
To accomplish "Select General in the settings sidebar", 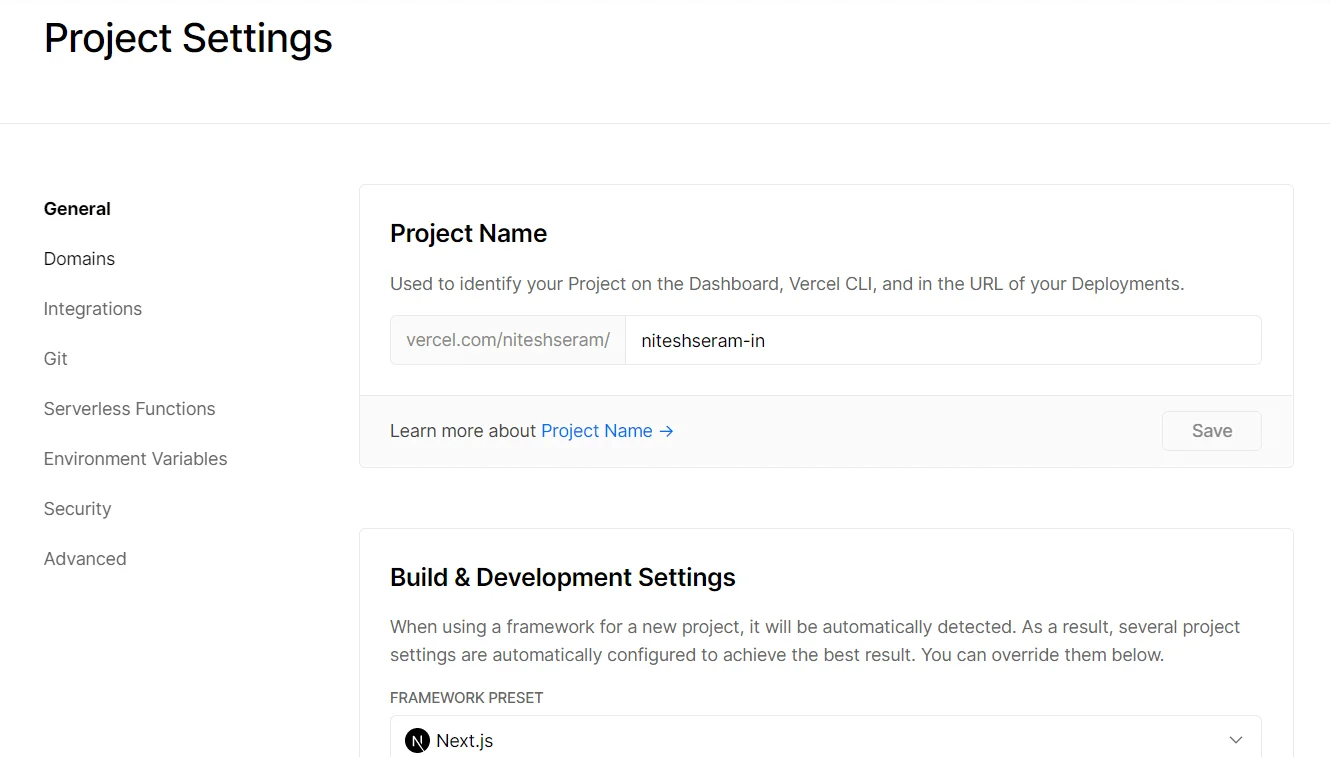I will click(x=77, y=208).
